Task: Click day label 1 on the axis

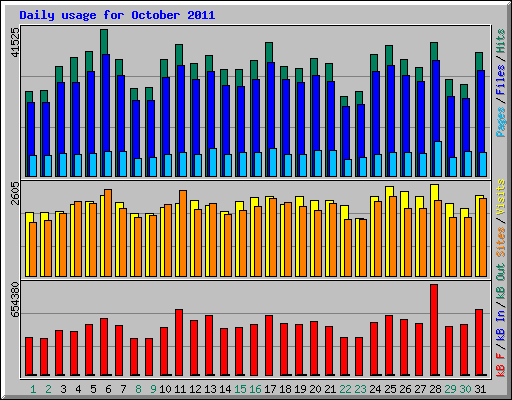Action: point(33,389)
